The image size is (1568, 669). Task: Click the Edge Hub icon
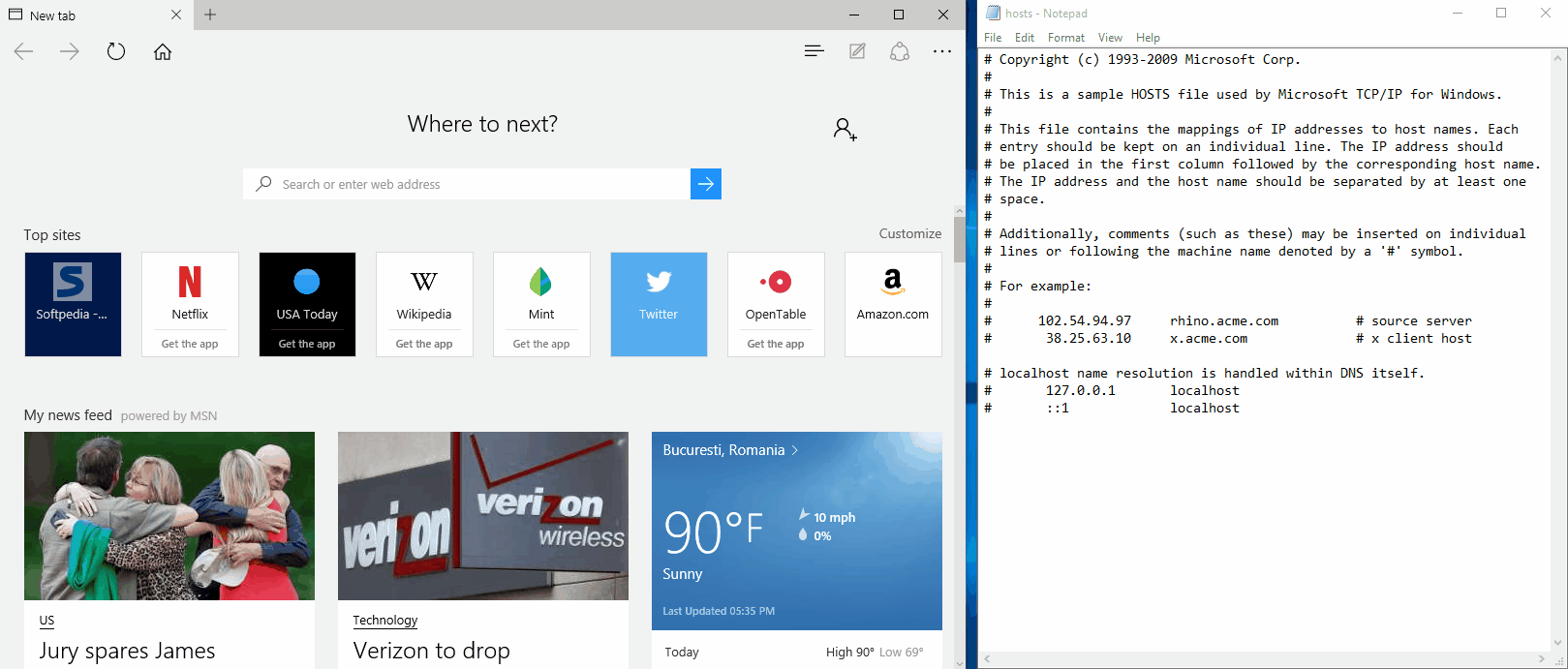click(814, 51)
